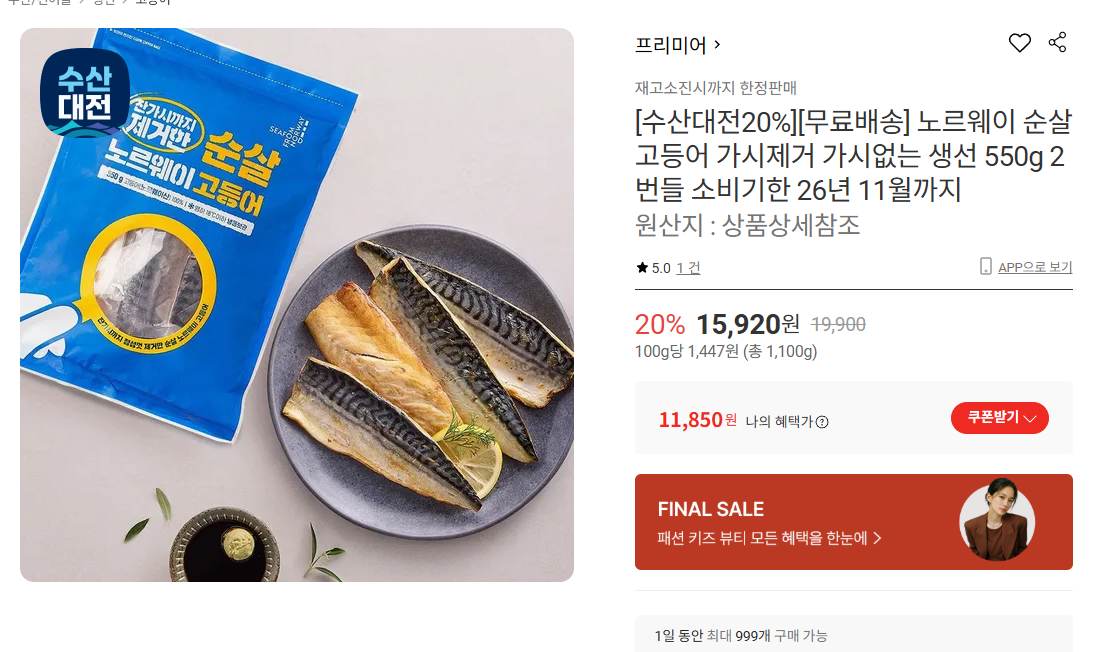Image resolution: width=1104 pixels, height=652 pixels.
Task: Click the model portrait in FINAL SALE banner
Action: tap(997, 520)
